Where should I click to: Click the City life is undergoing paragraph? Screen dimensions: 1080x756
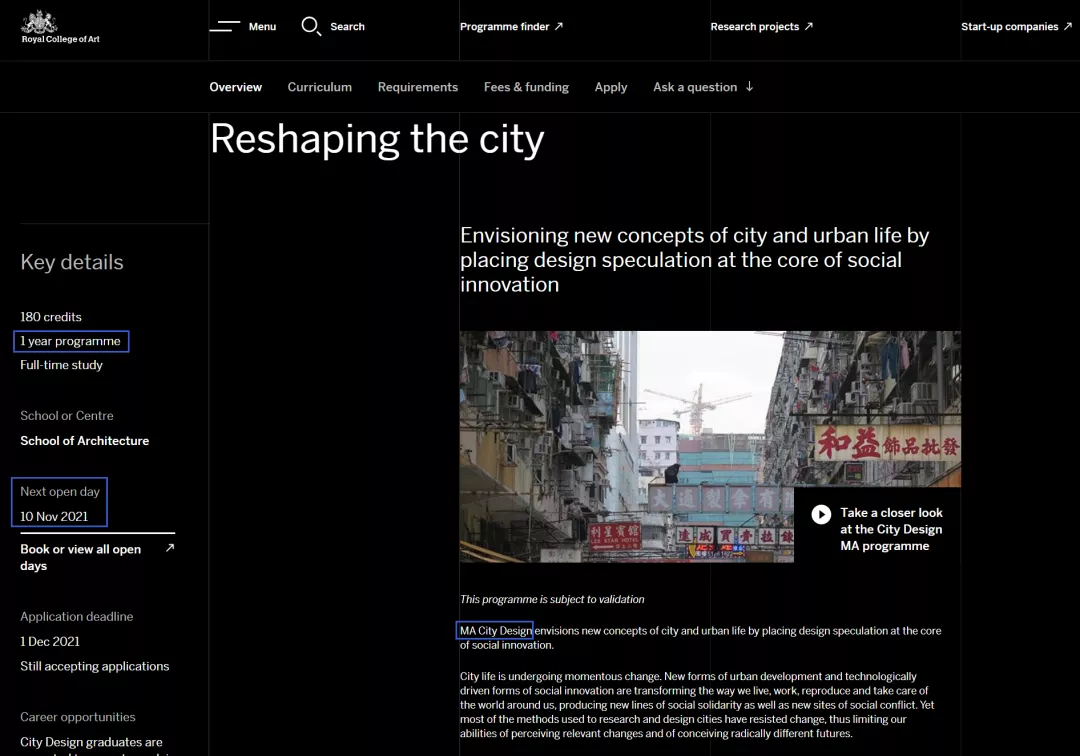pyautogui.click(x=697, y=705)
